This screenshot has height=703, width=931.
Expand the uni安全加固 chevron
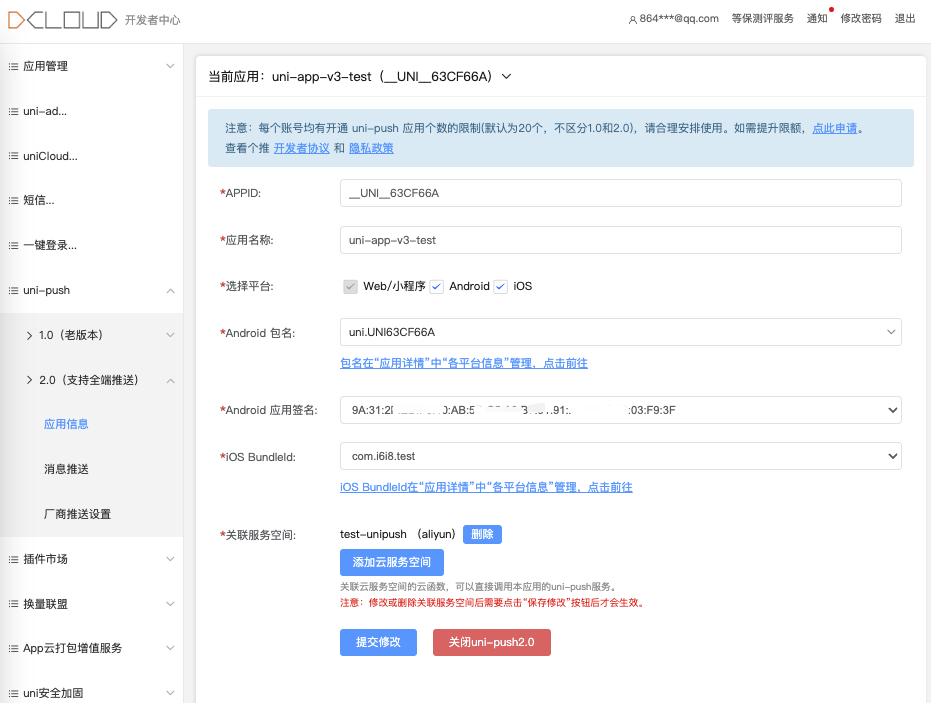170,693
